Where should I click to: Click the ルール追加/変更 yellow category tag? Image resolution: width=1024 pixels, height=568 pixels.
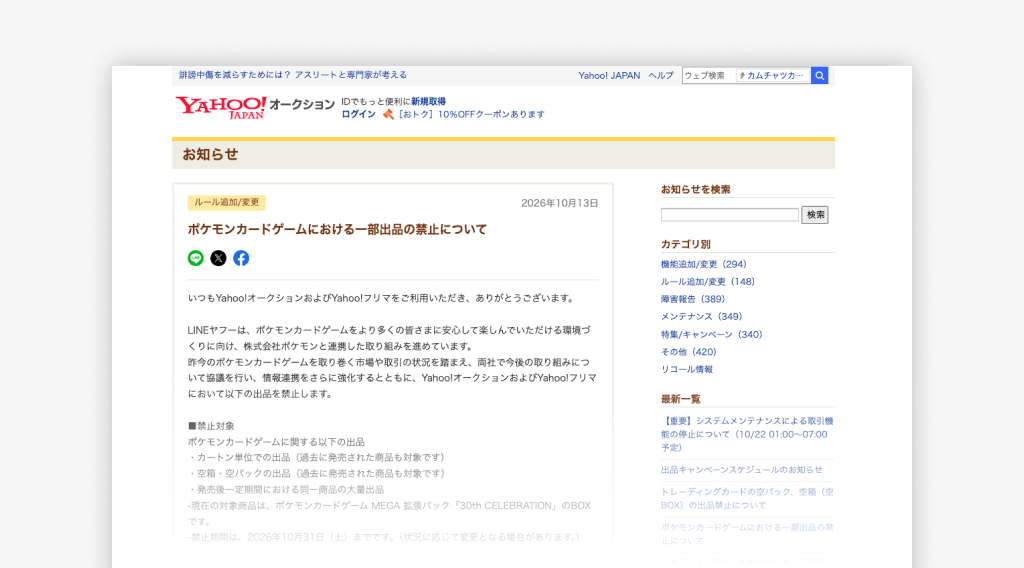[227, 202]
